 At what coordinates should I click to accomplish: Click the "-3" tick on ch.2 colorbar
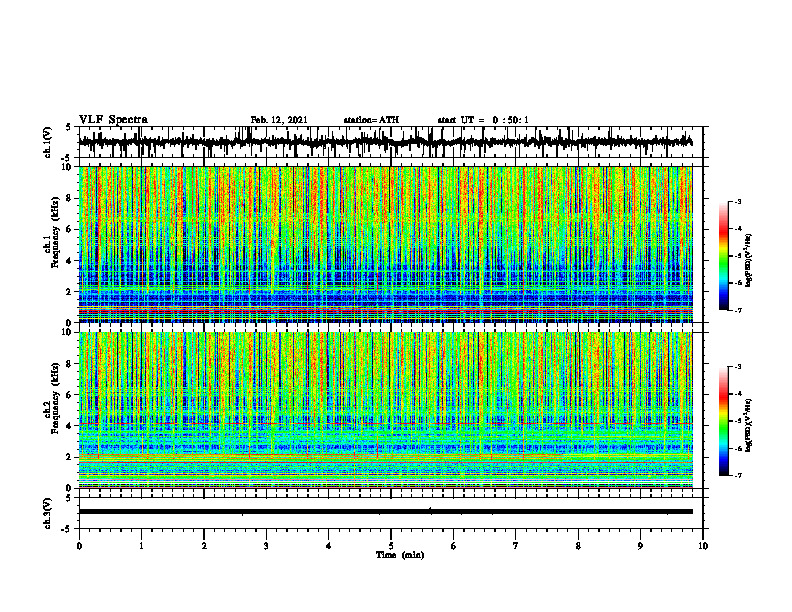tap(738, 367)
